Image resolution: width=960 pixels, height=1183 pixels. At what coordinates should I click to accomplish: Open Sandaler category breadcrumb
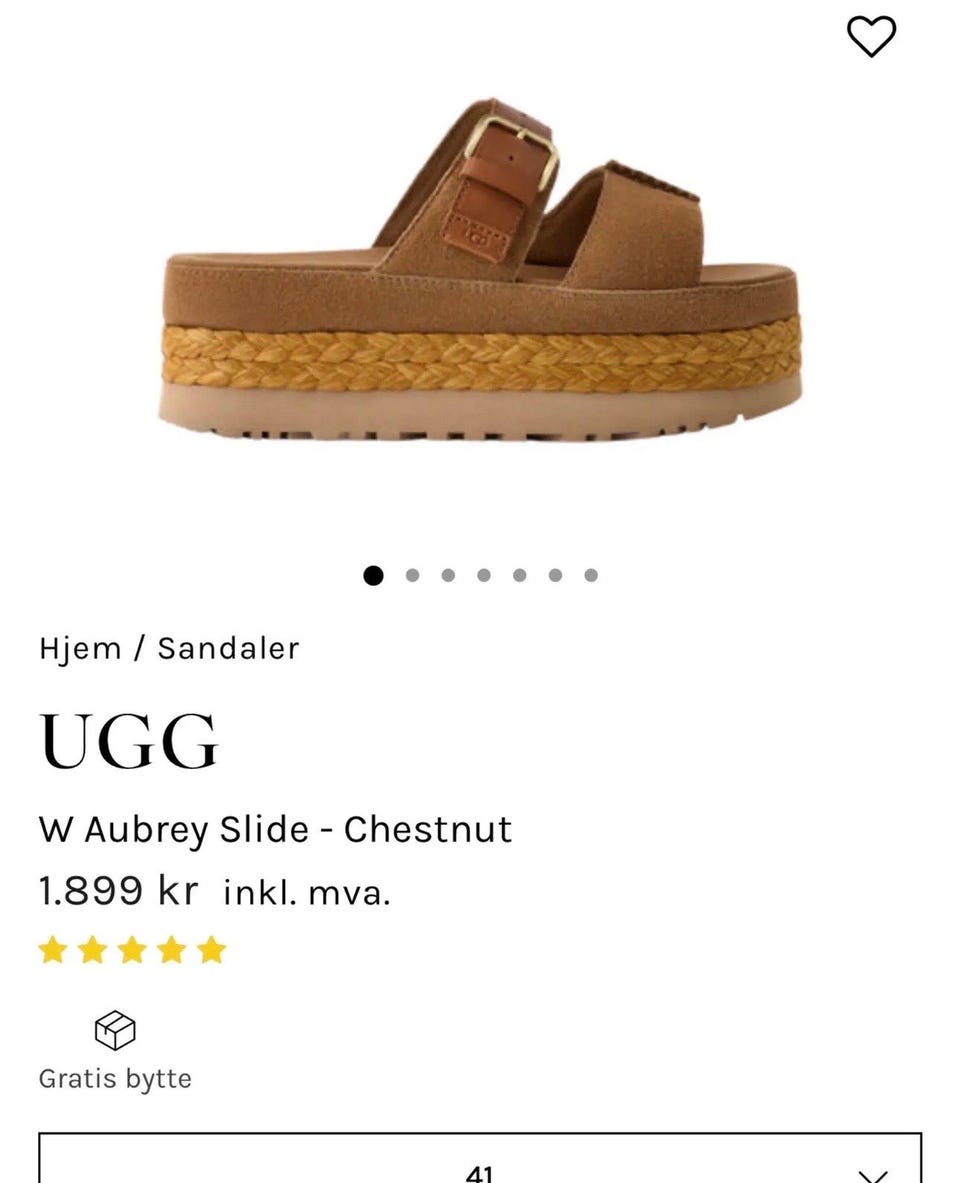pyautogui.click(x=229, y=649)
